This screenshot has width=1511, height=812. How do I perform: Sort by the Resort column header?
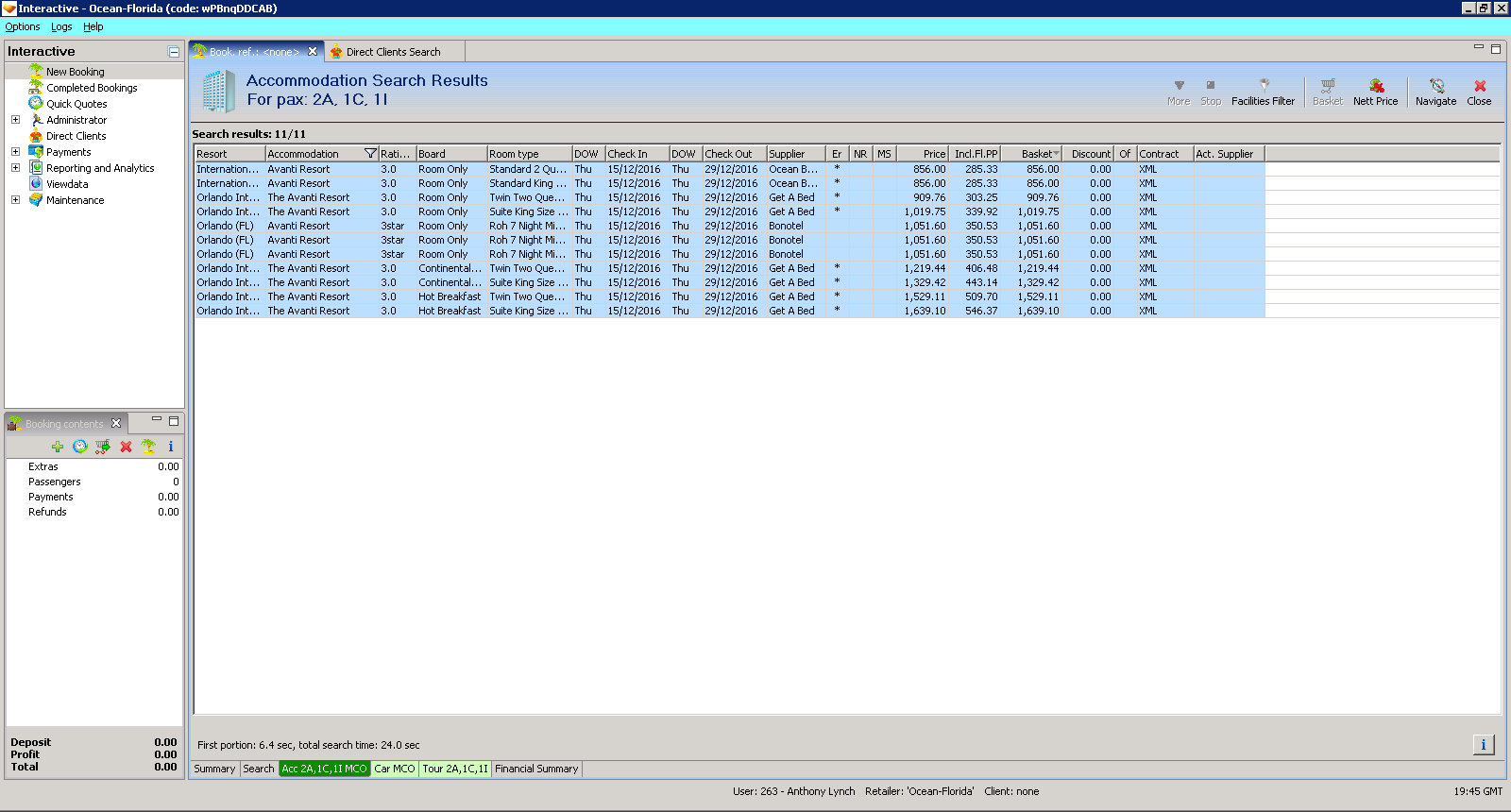pos(229,154)
